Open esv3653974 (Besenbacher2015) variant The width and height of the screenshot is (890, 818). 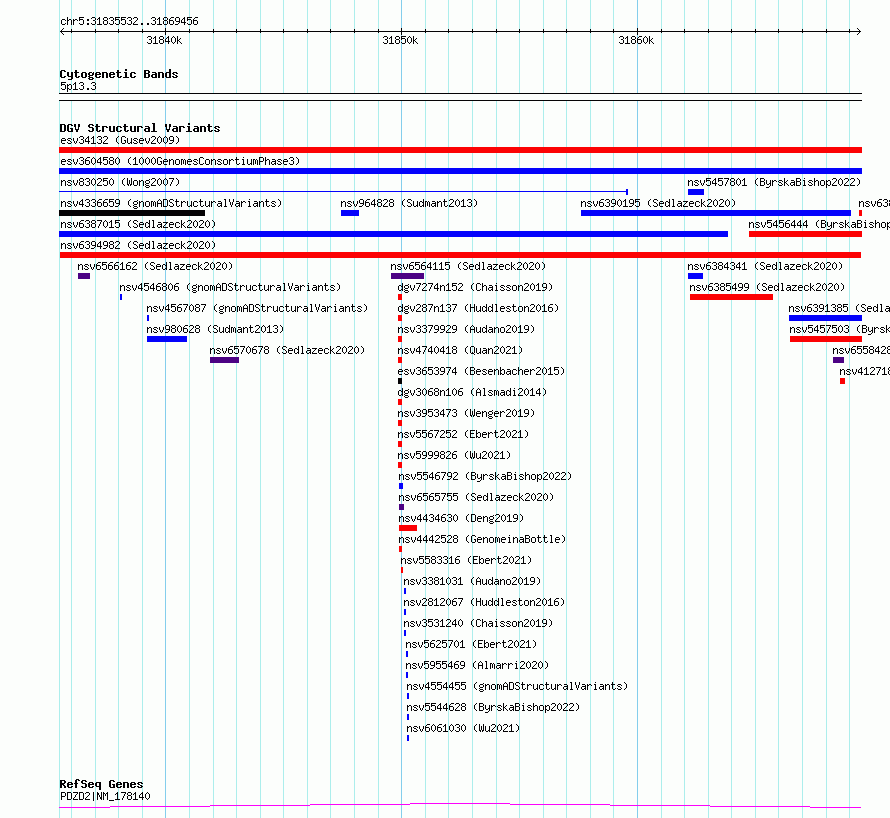[481, 371]
